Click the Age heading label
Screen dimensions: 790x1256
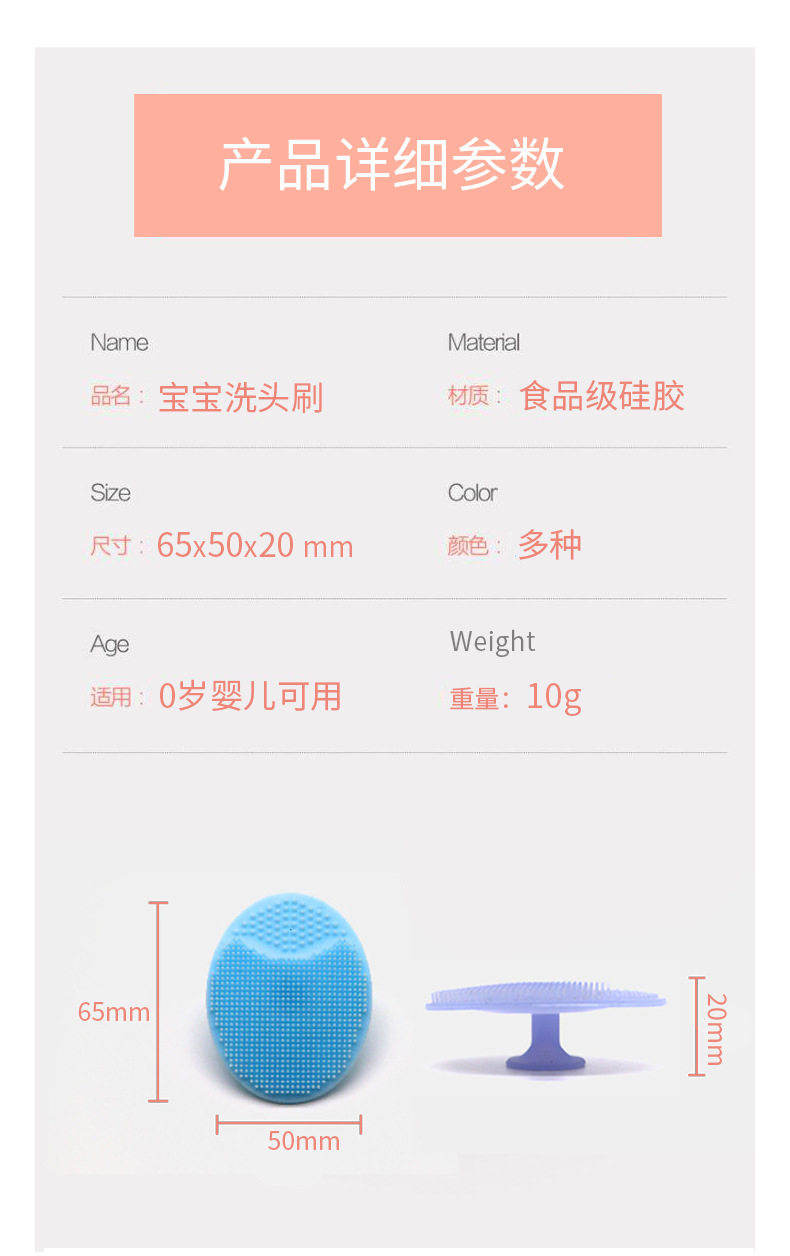point(109,645)
